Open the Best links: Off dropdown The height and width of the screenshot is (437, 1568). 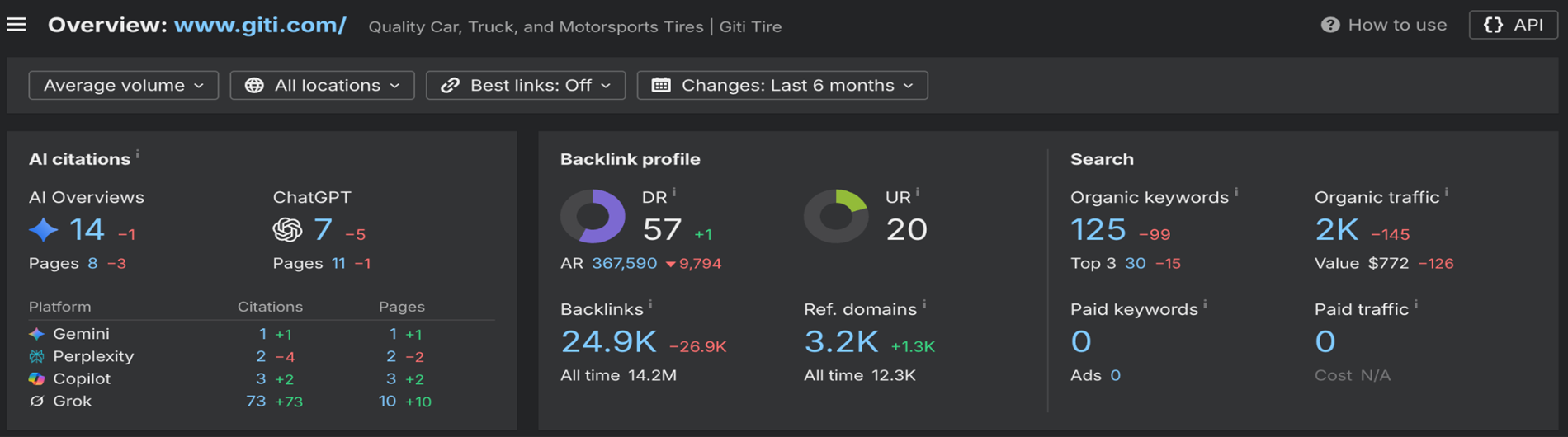(x=526, y=85)
